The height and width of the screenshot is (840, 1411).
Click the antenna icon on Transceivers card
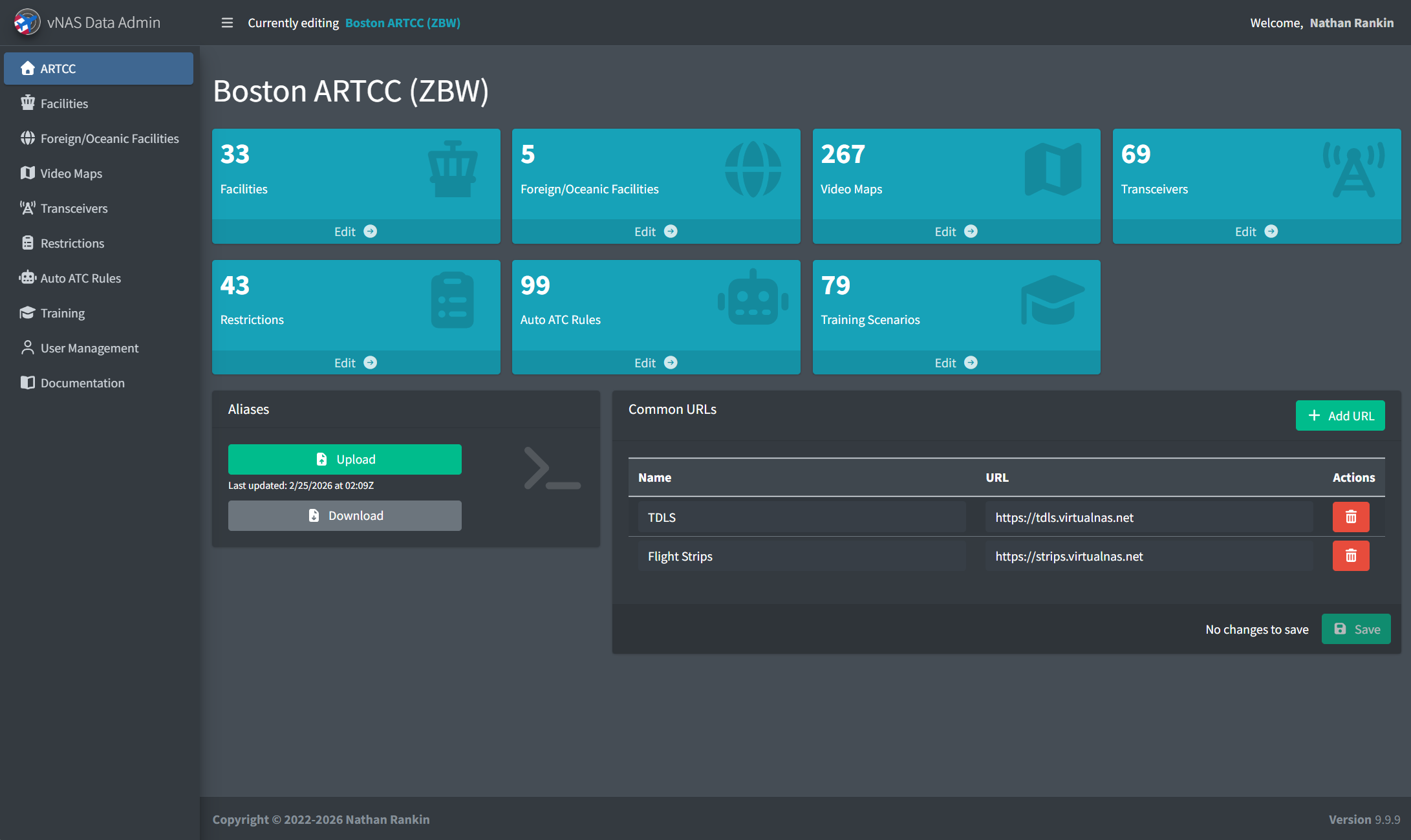(1353, 169)
